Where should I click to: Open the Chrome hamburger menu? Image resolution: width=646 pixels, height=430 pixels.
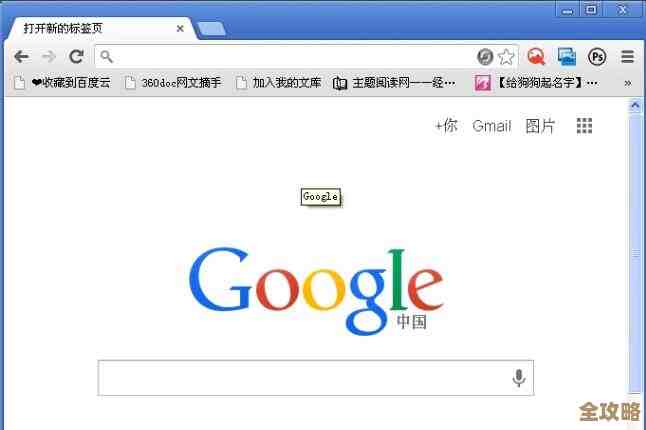pos(627,57)
